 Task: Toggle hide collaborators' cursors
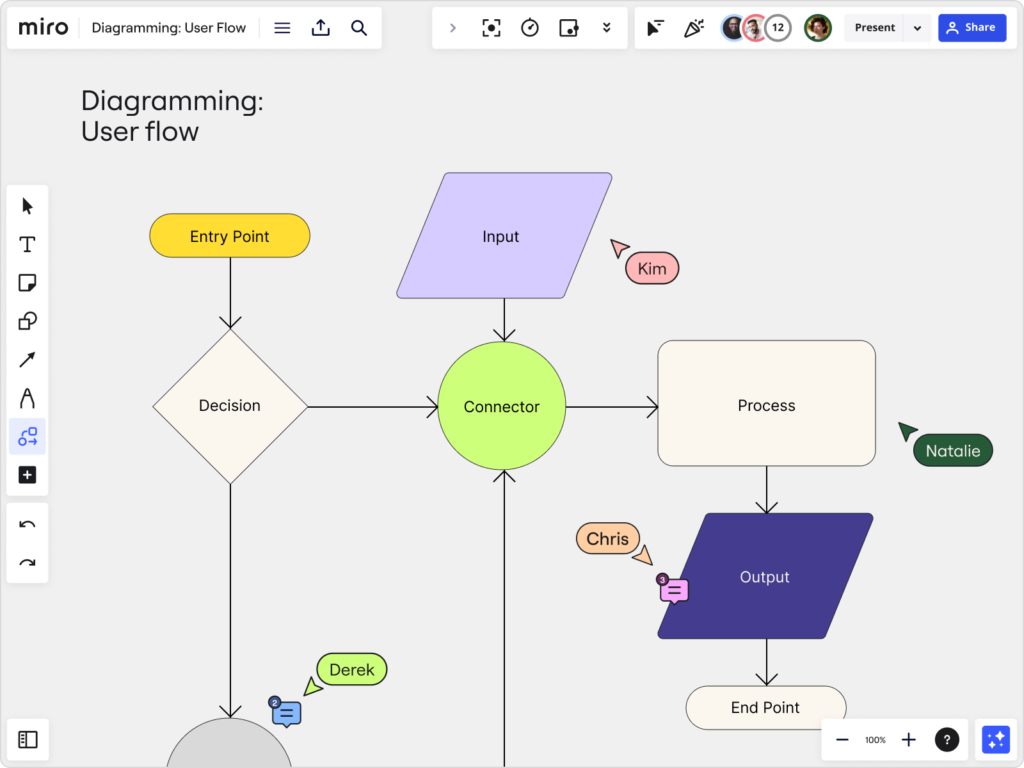point(655,27)
